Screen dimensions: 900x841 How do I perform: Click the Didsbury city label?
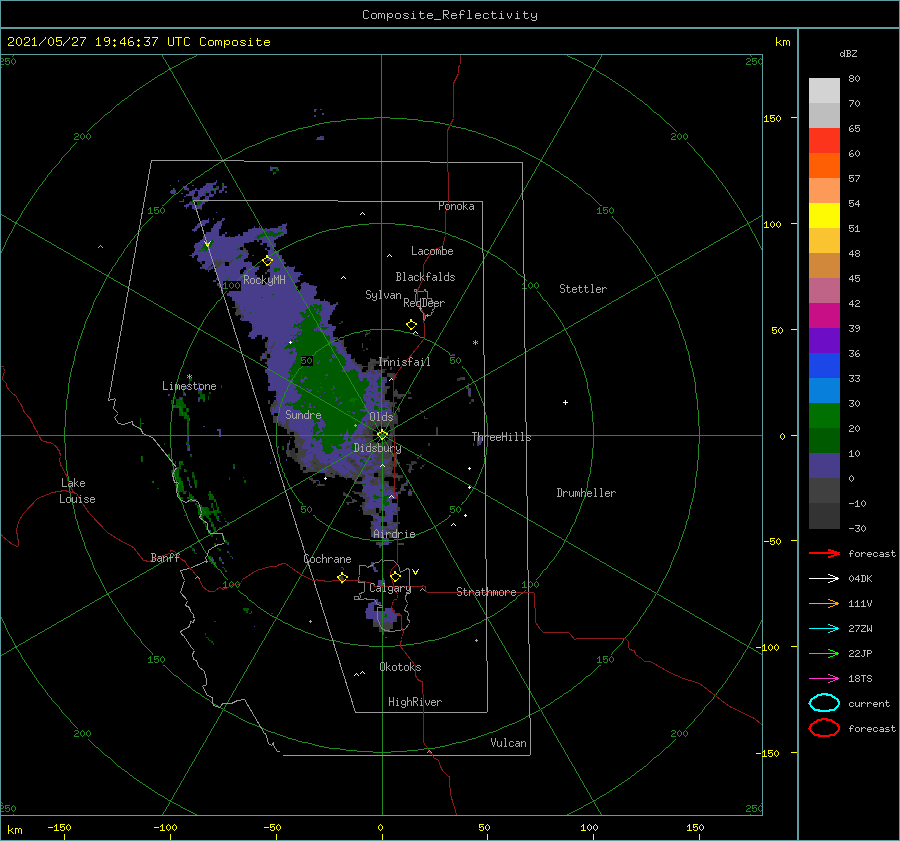click(x=378, y=448)
